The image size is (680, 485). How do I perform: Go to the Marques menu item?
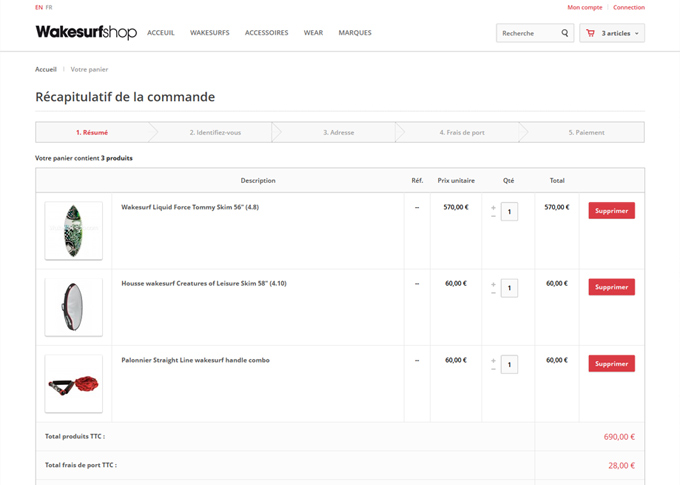(355, 33)
